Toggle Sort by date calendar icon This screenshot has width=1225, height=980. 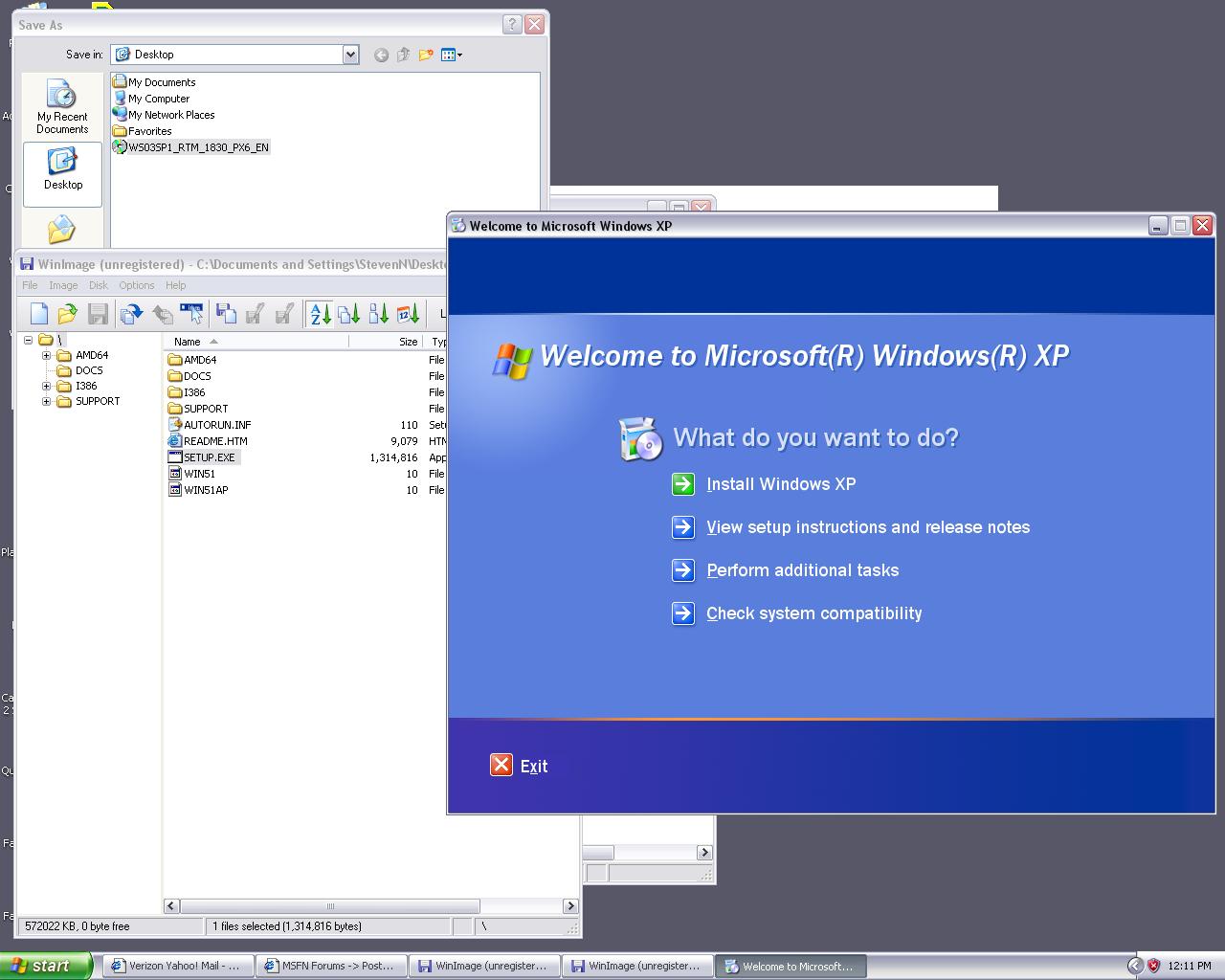click(409, 313)
